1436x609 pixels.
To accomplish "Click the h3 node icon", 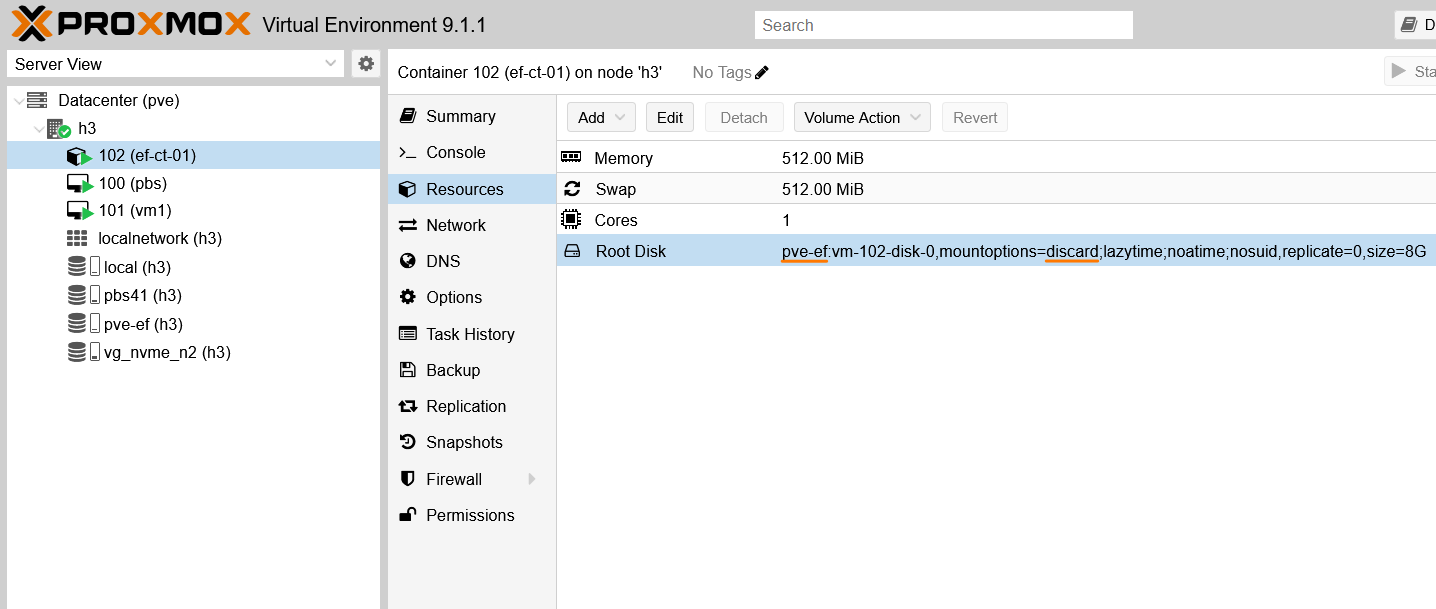I will 59,128.
